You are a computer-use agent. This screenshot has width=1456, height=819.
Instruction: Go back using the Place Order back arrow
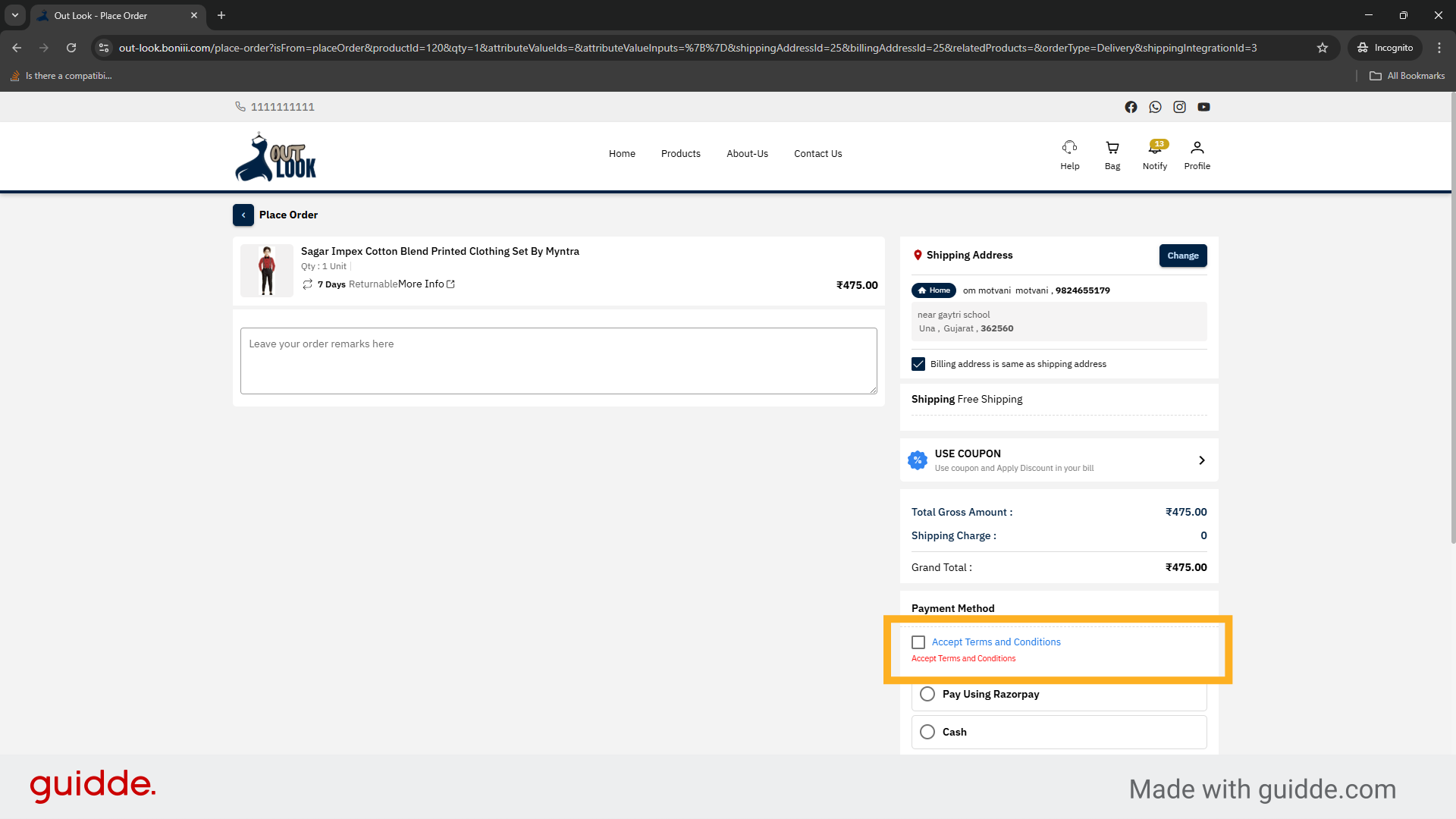[243, 215]
